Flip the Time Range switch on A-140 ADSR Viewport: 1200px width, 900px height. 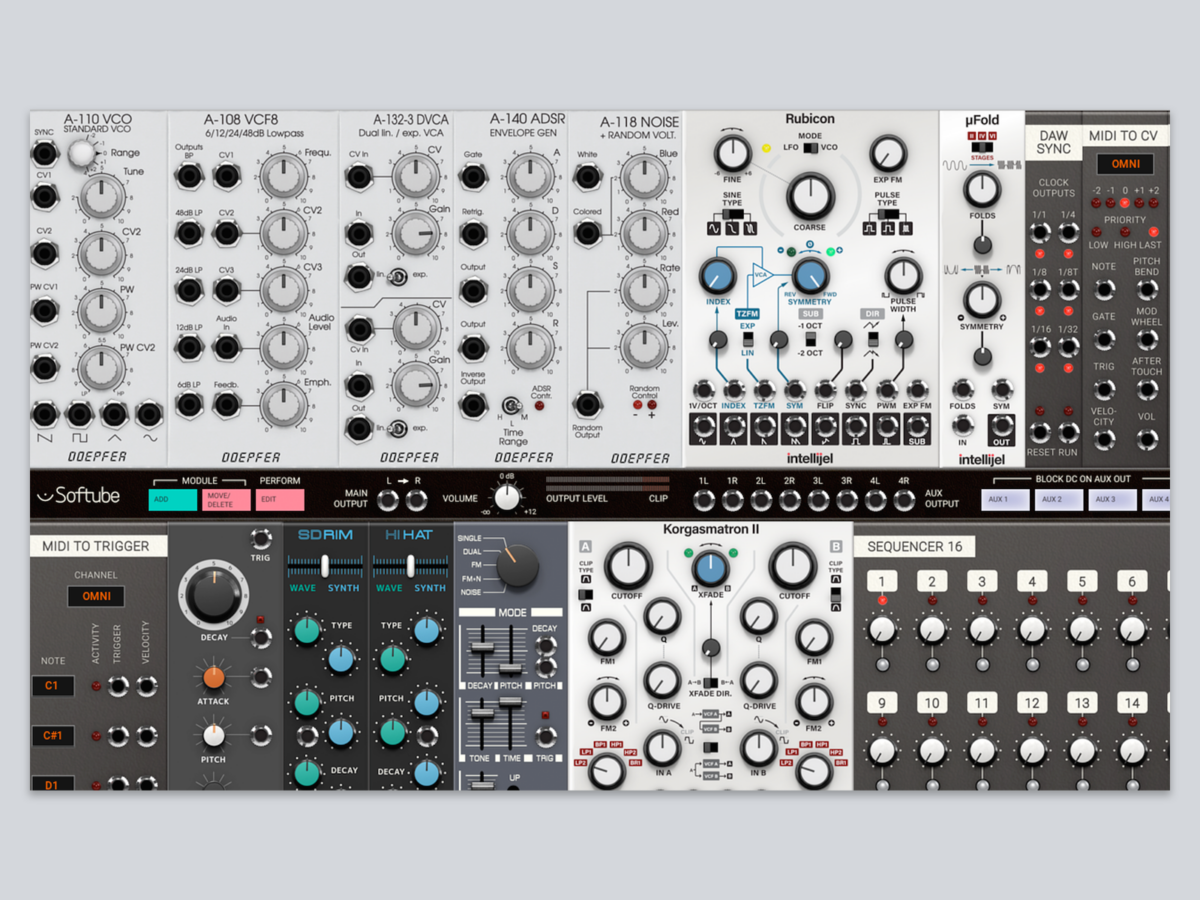click(513, 406)
